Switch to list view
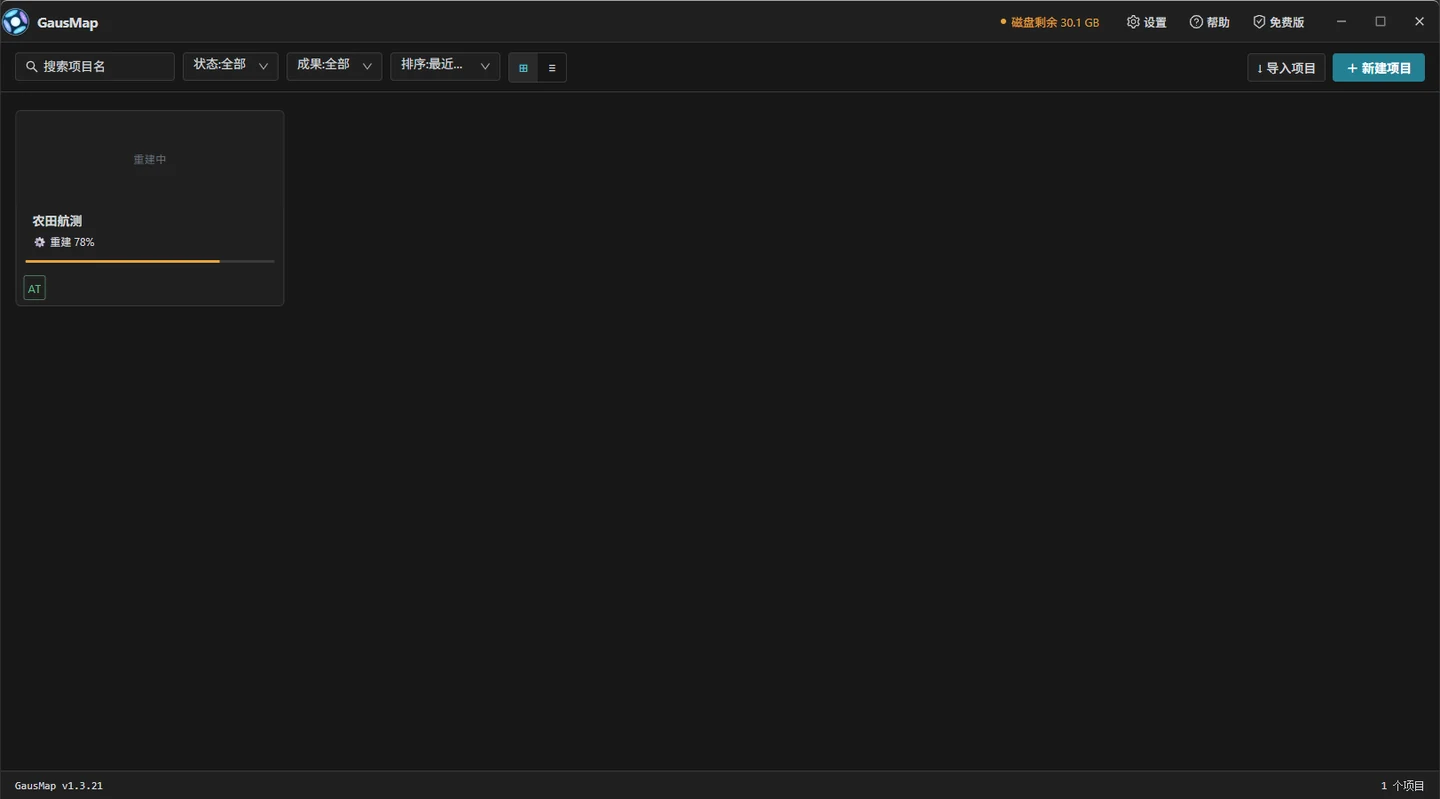The height and width of the screenshot is (799, 1440). [x=552, y=68]
